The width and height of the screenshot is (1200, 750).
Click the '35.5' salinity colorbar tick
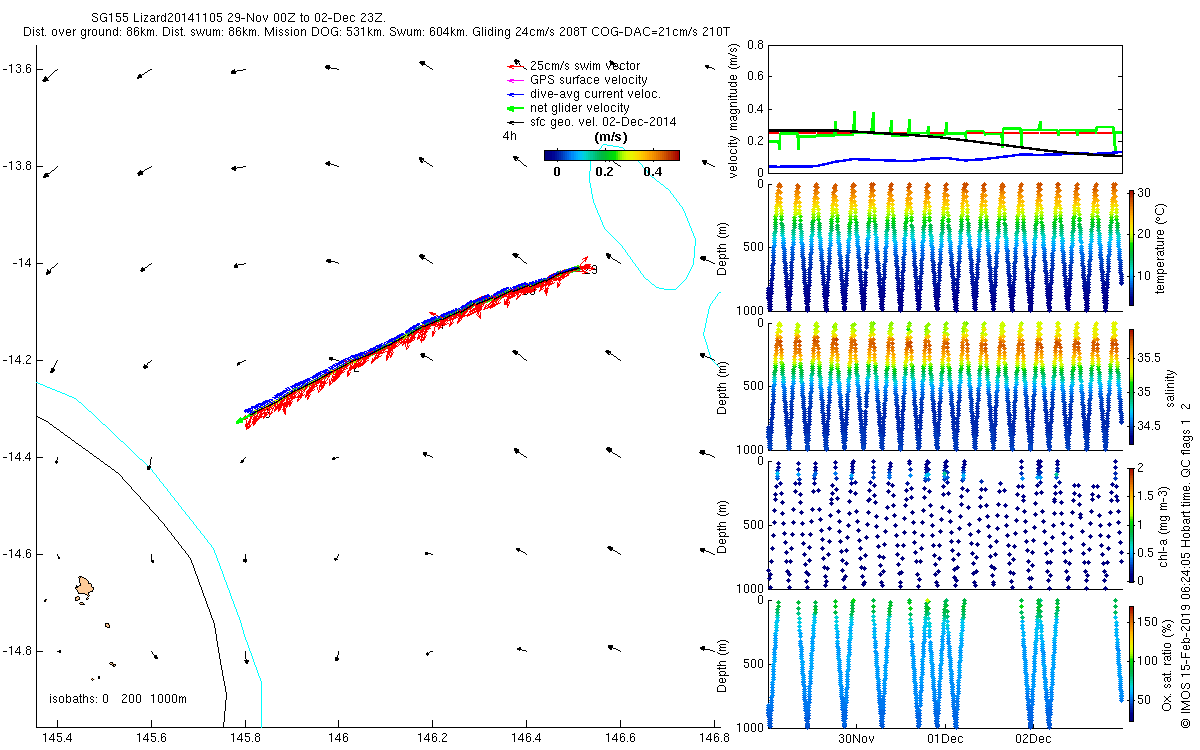coord(1148,357)
